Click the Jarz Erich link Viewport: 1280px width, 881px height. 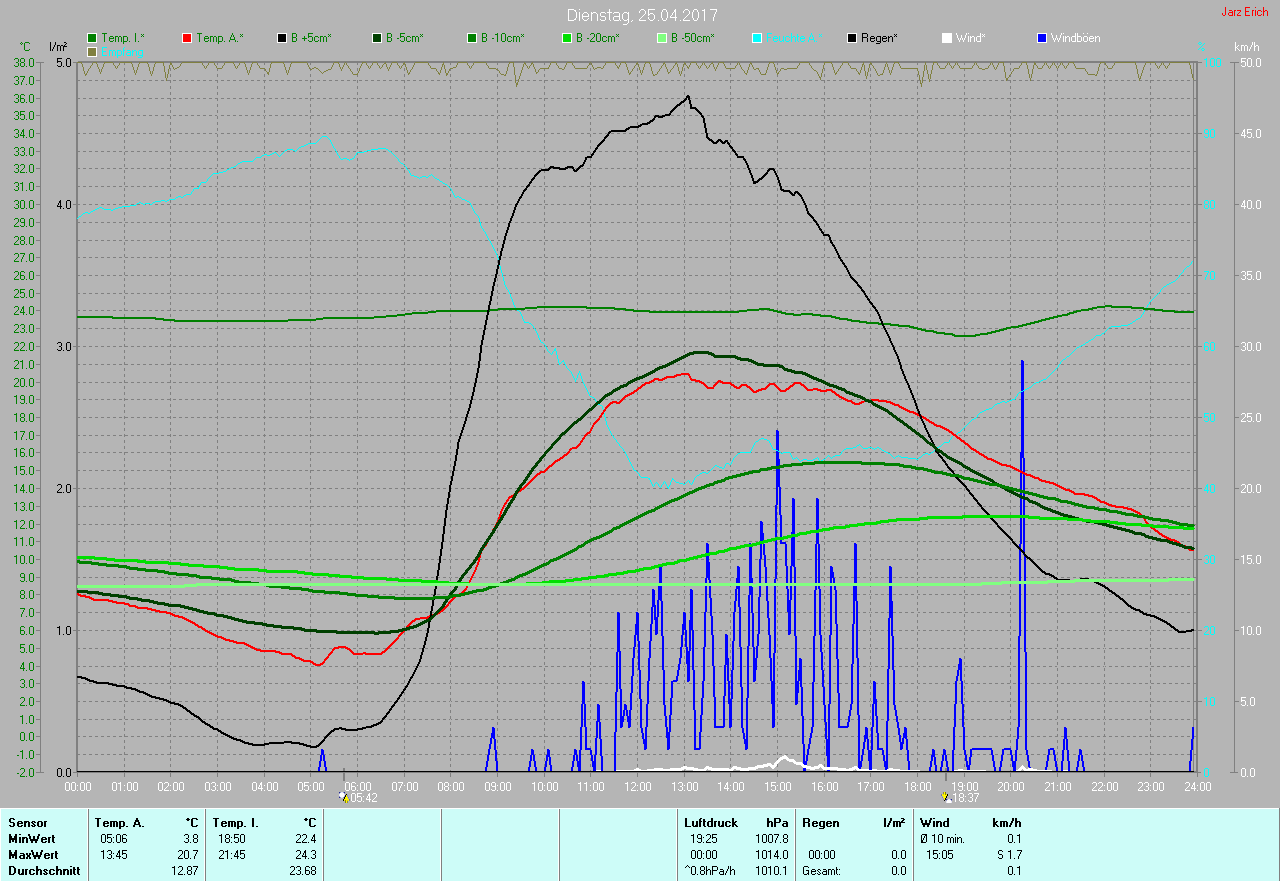point(1244,12)
